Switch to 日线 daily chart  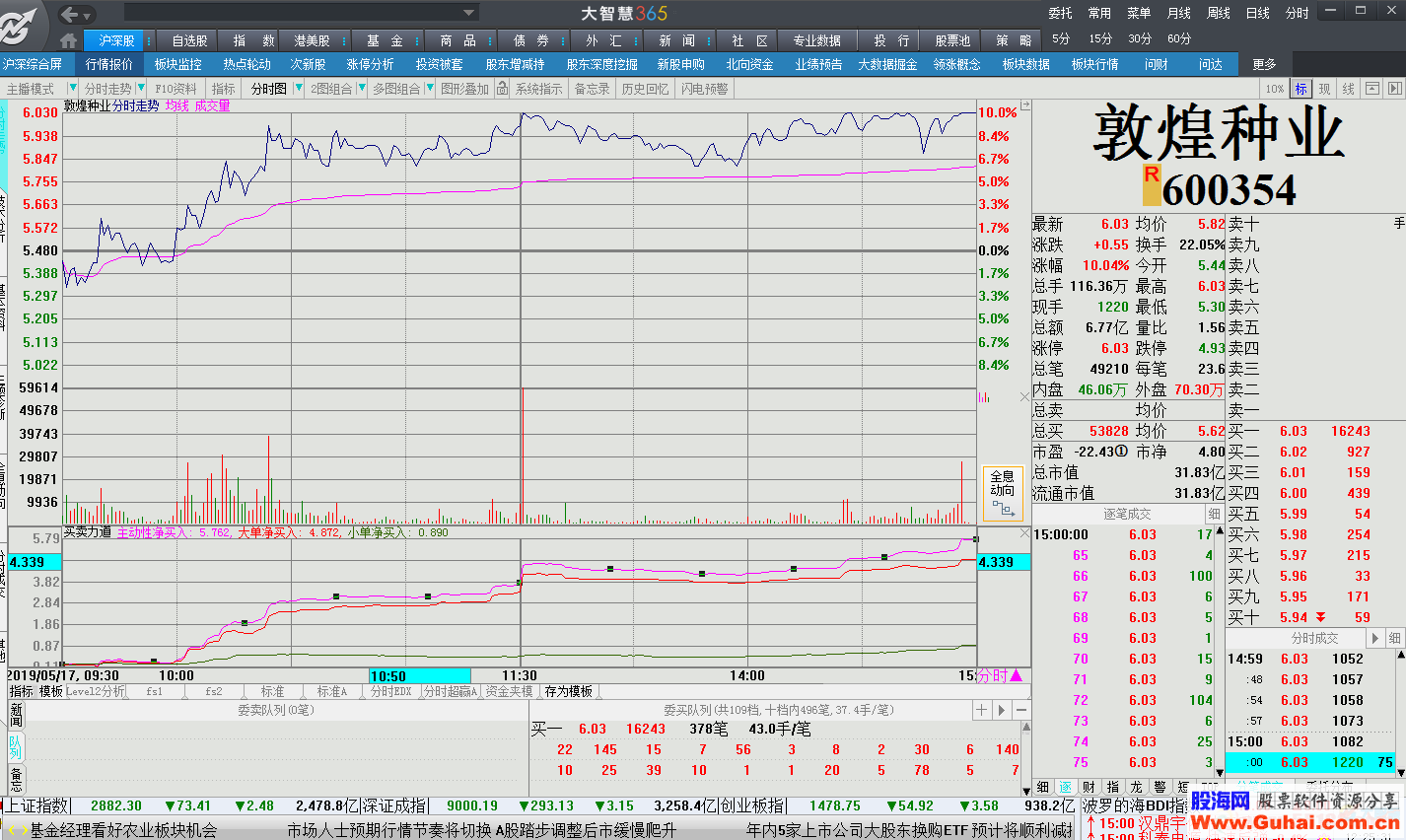(1257, 13)
